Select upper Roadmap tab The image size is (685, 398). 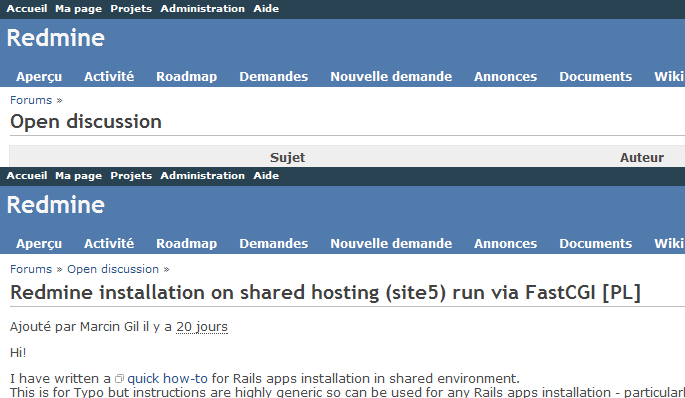[187, 76]
